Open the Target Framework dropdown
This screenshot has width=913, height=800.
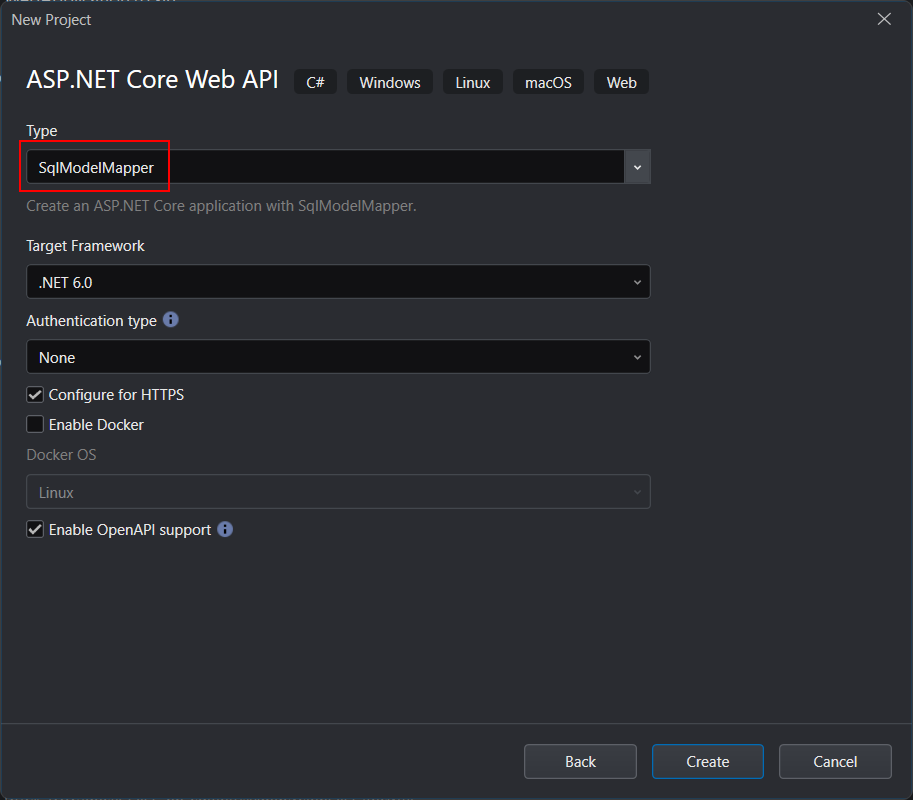pos(338,282)
